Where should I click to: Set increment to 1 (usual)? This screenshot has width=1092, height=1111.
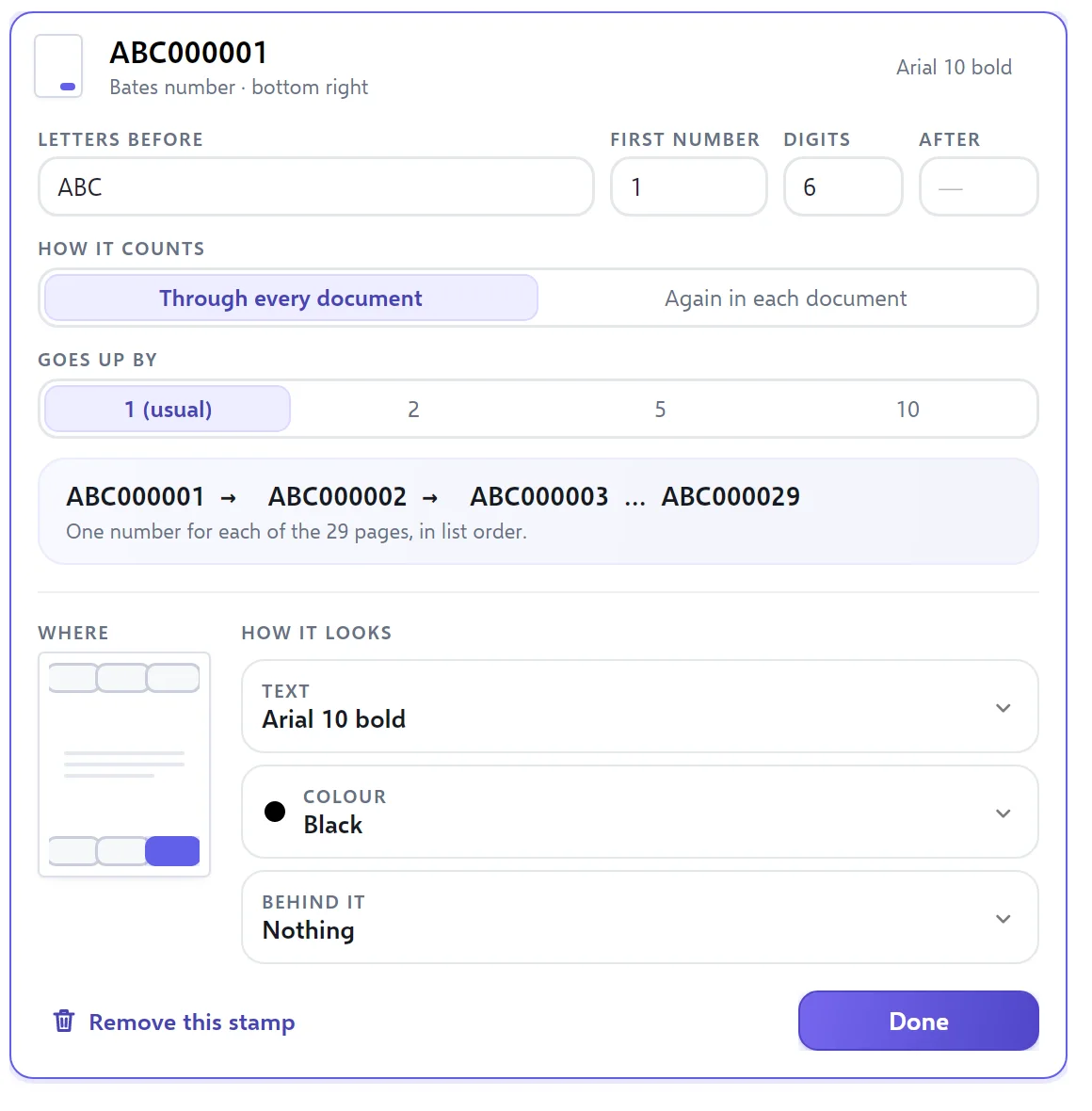[x=168, y=409]
